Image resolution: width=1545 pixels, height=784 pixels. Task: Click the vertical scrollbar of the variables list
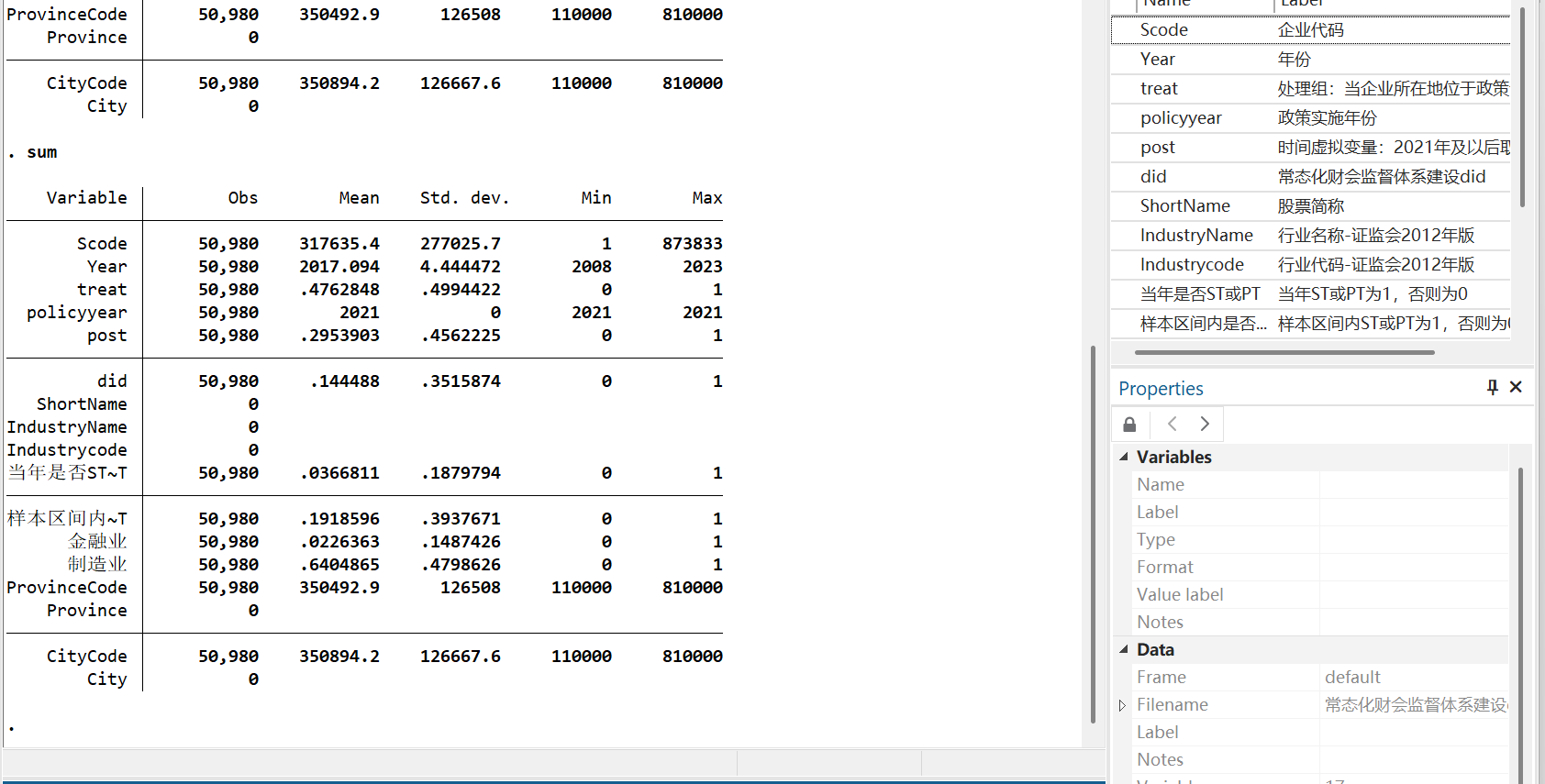1523,106
